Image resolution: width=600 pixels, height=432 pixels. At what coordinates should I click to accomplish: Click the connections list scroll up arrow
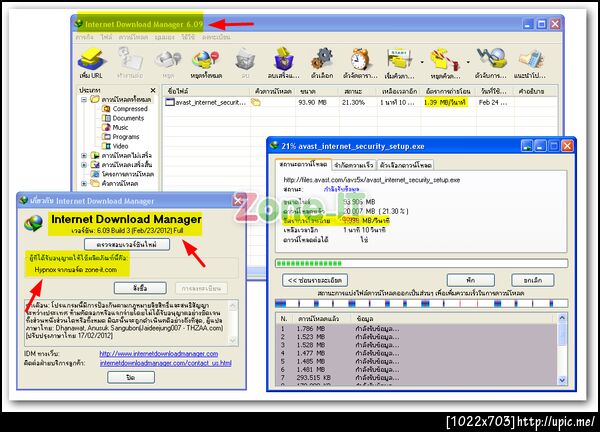pos(562,318)
